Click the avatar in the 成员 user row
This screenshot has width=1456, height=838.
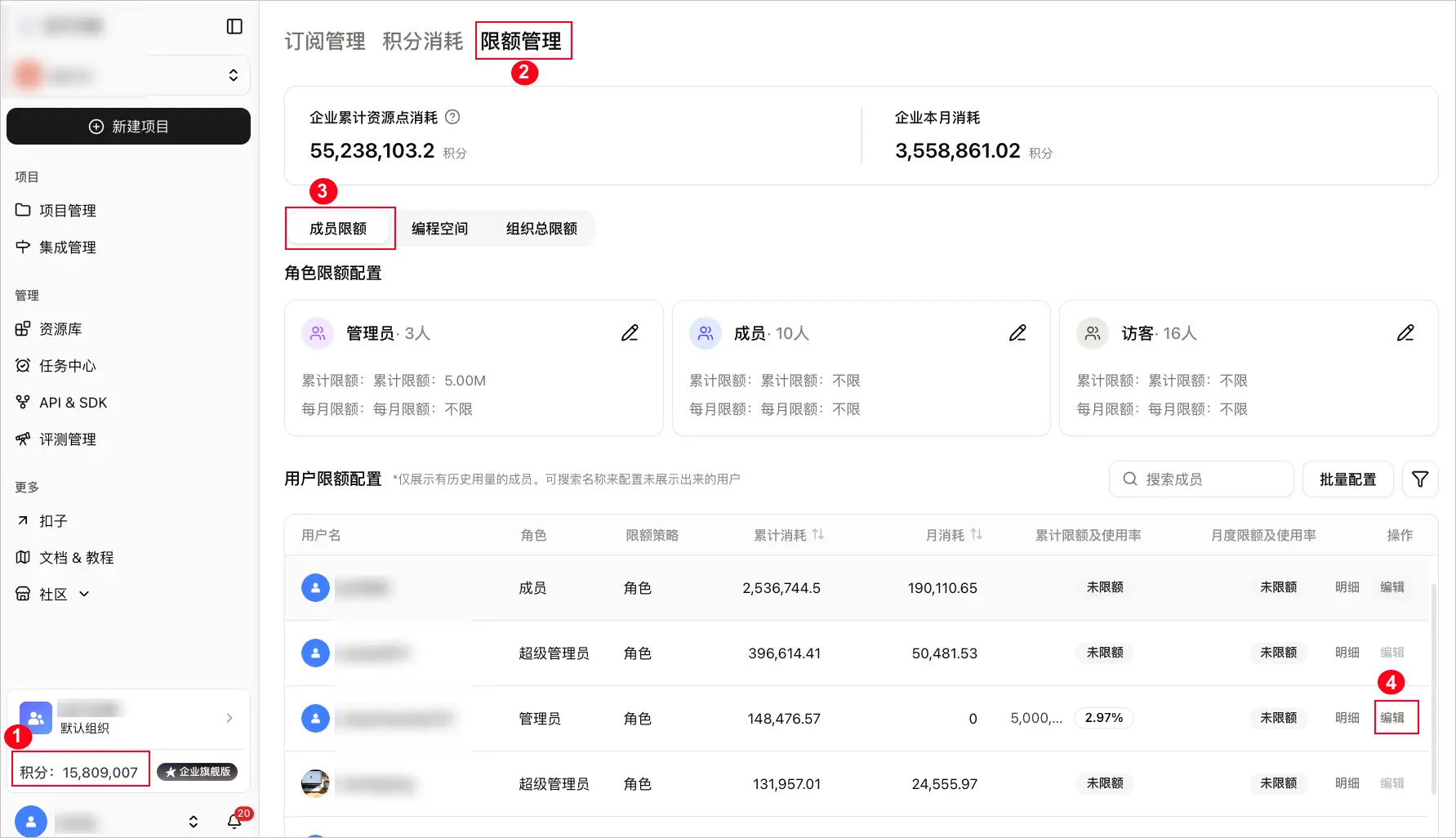click(x=315, y=587)
